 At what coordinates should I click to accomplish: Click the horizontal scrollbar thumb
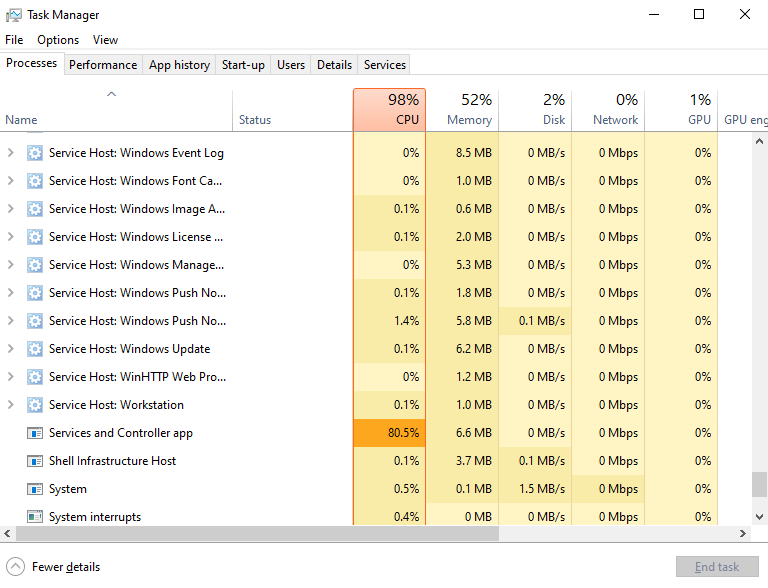258,533
